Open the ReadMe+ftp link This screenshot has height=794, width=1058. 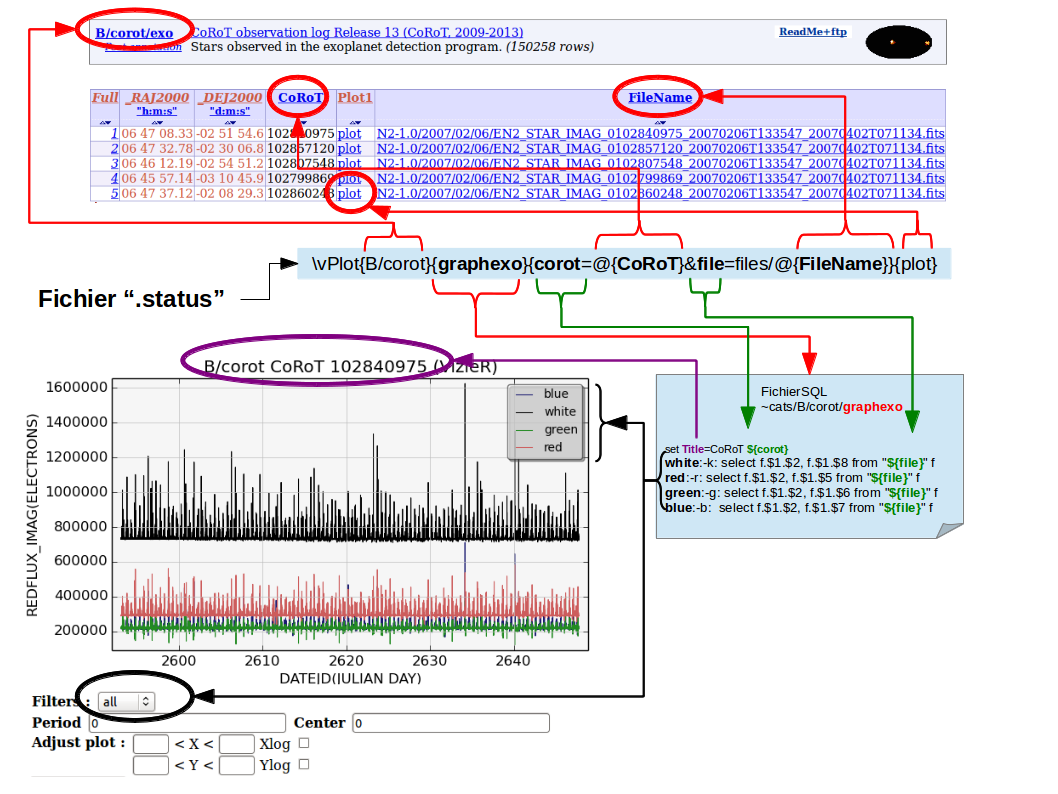(x=812, y=32)
